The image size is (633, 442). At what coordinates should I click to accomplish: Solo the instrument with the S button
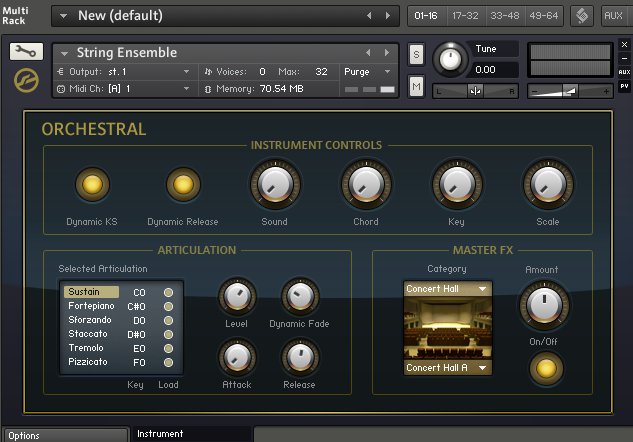pos(416,54)
